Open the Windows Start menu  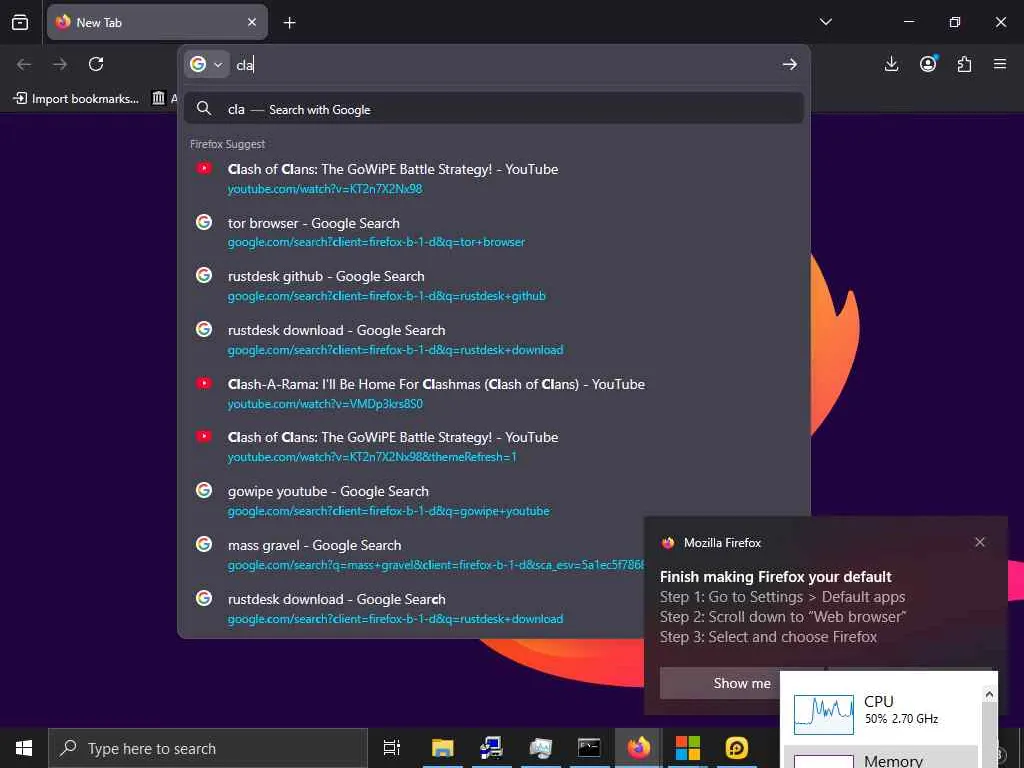click(x=24, y=748)
